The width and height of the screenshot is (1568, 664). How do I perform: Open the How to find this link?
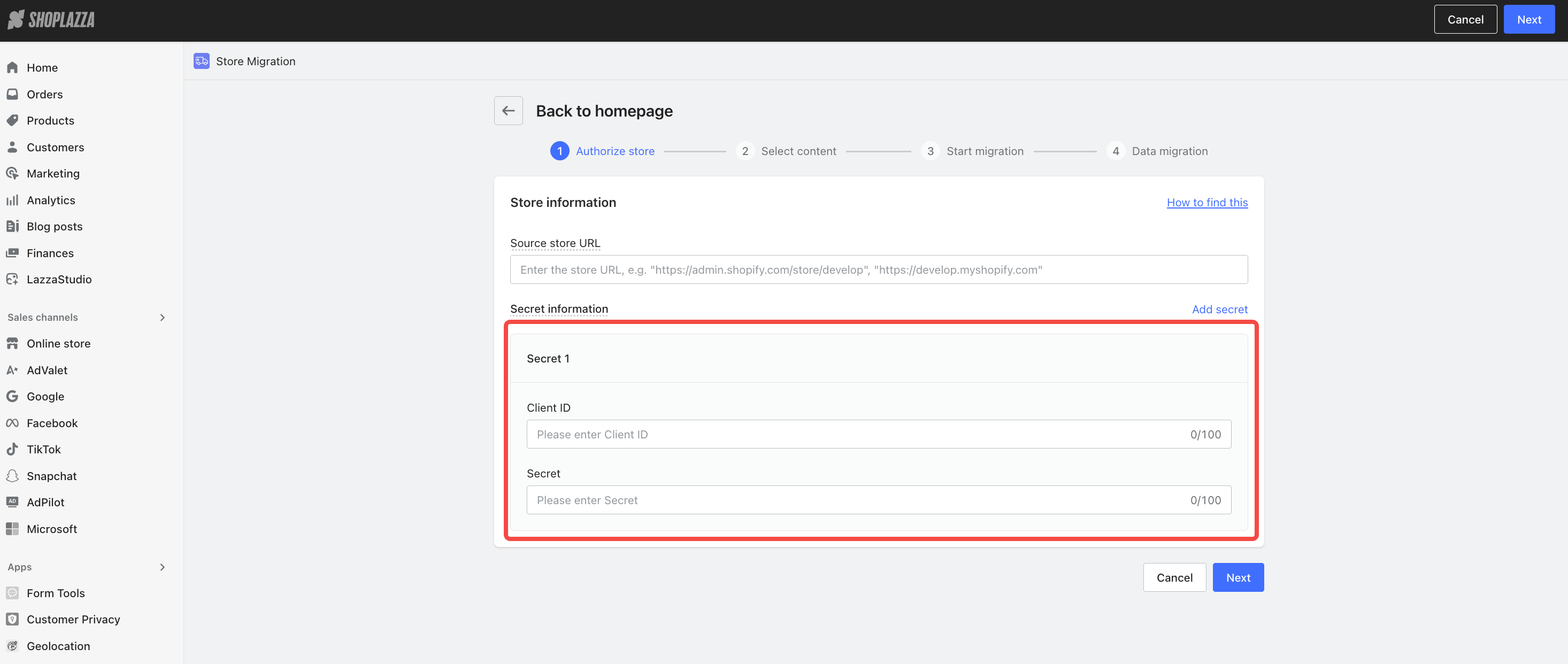click(1207, 203)
